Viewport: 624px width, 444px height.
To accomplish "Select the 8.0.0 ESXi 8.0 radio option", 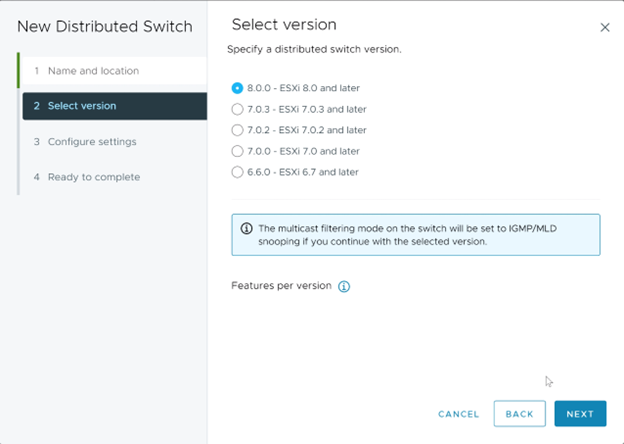I will point(237,88).
